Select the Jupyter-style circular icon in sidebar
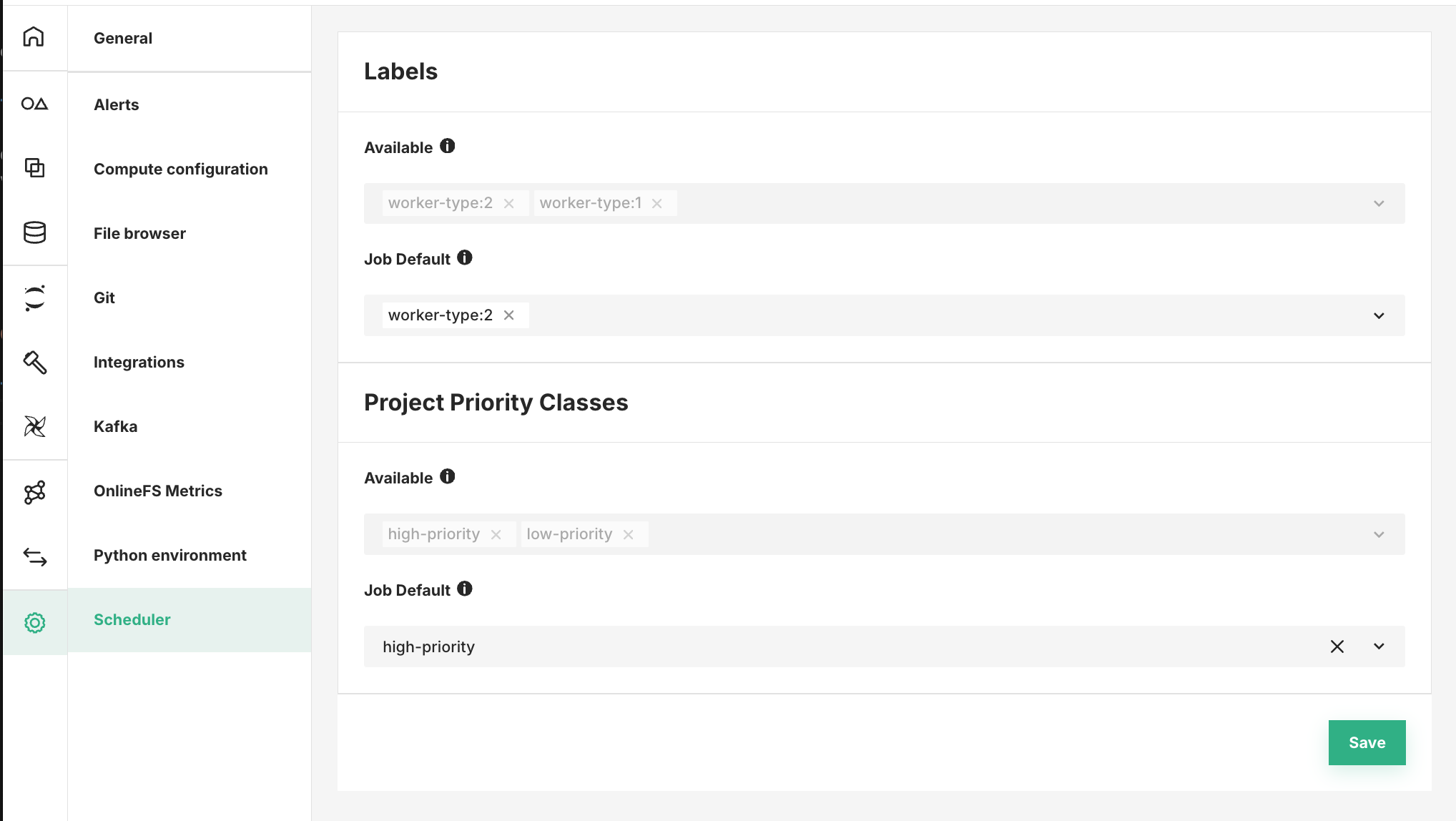Screen dimensions: 1456x821 click(x=34, y=298)
